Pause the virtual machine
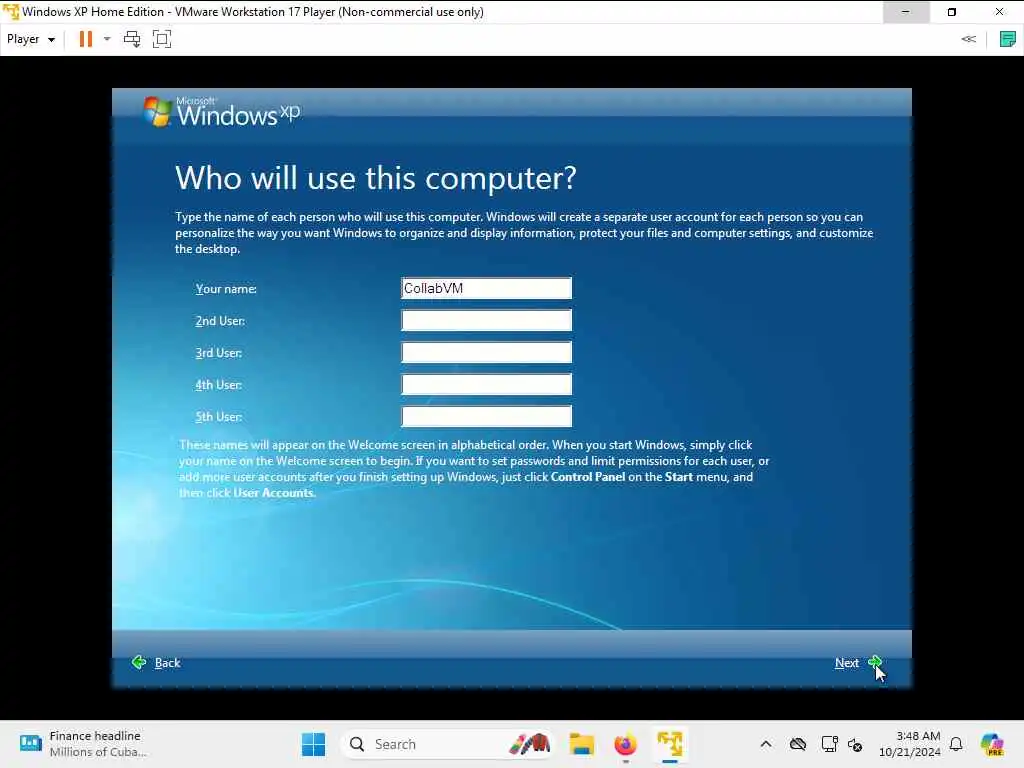1024x768 pixels. 86,39
